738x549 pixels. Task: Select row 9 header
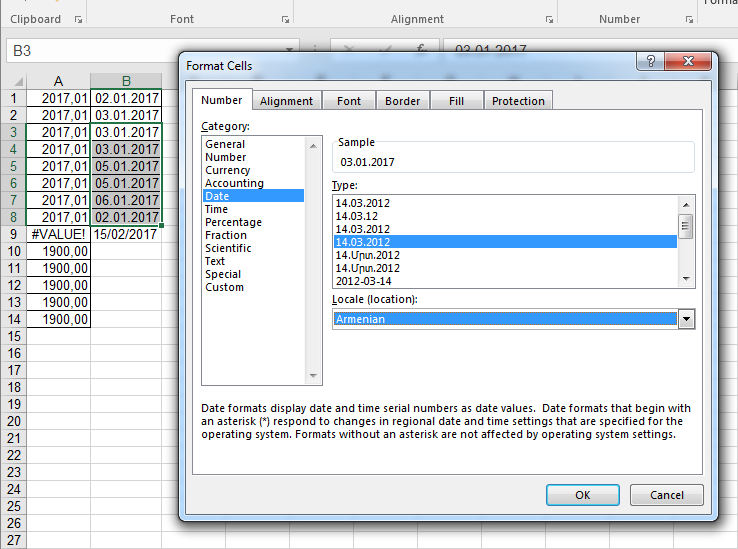click(x=14, y=234)
